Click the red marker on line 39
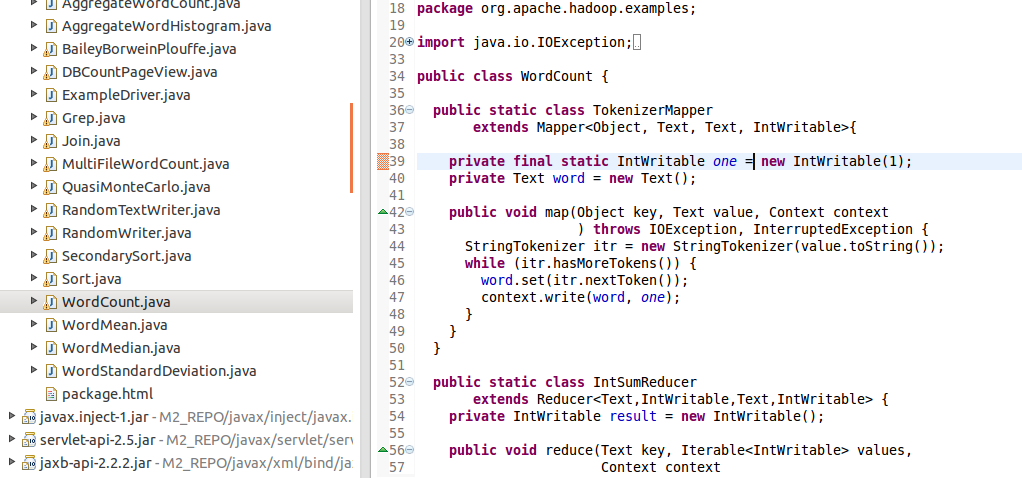 tap(383, 161)
